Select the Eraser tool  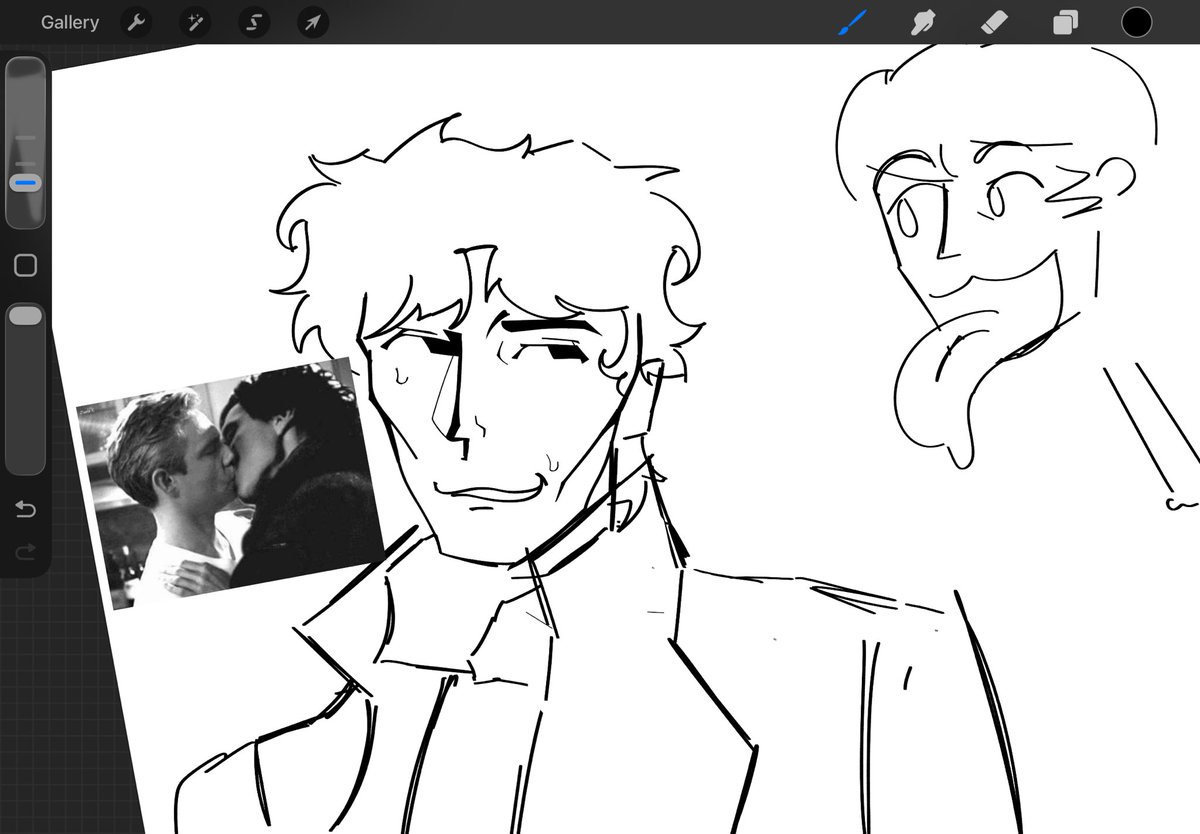pos(995,22)
